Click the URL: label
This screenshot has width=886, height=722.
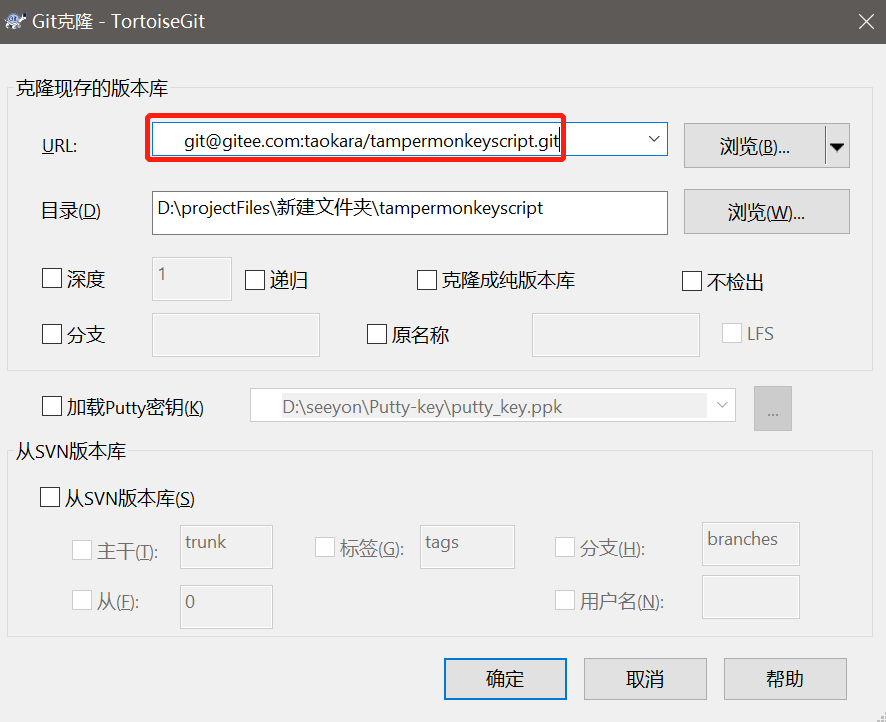[59, 146]
